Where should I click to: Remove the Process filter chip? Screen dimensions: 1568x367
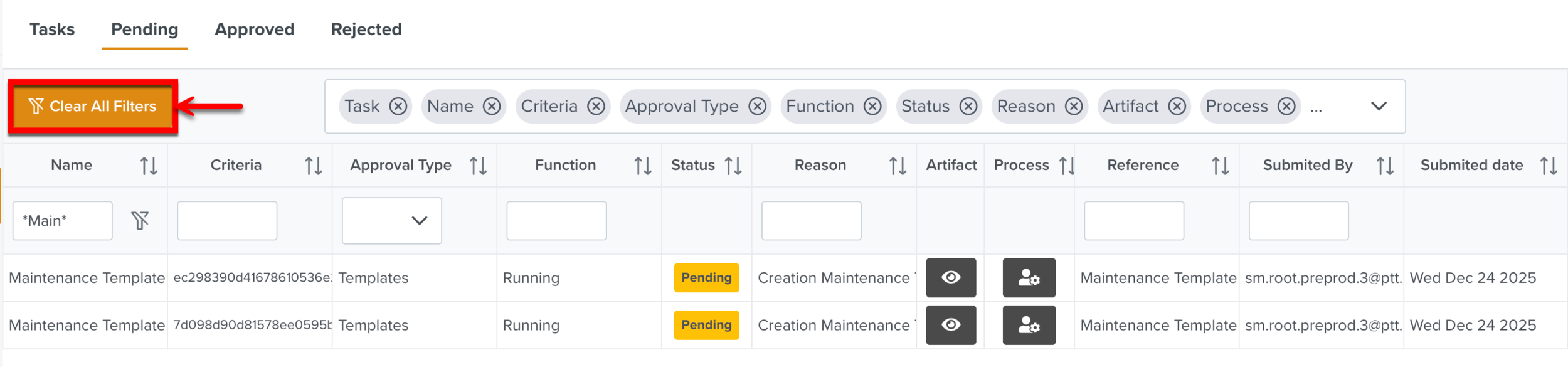pyautogui.click(x=1286, y=106)
